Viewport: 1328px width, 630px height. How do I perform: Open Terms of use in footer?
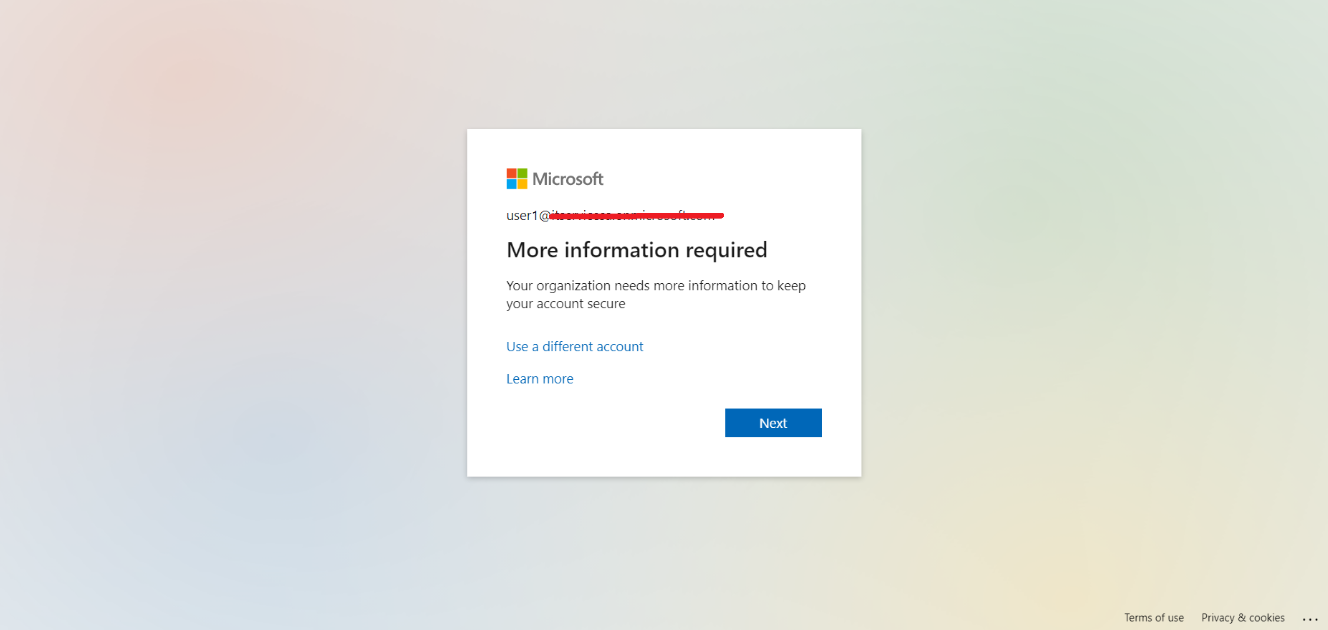1154,618
